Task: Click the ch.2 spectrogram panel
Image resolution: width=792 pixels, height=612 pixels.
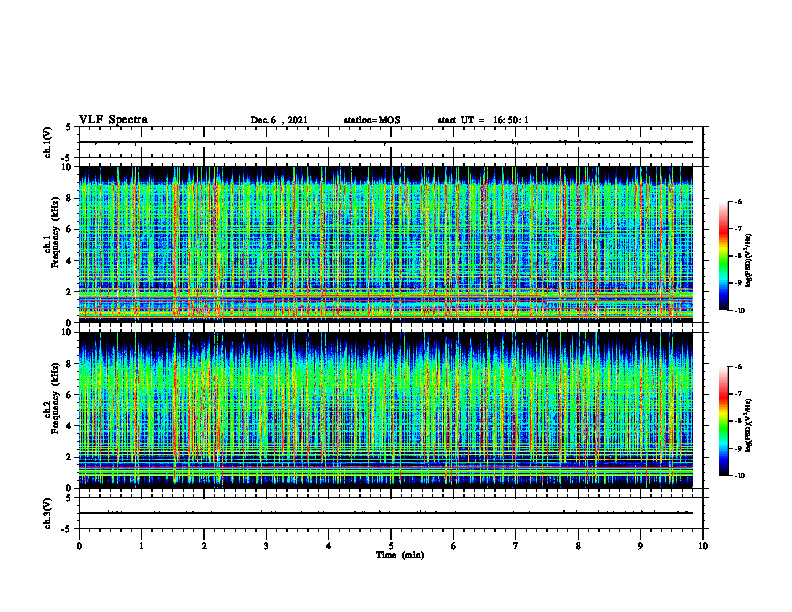Action: click(x=385, y=410)
